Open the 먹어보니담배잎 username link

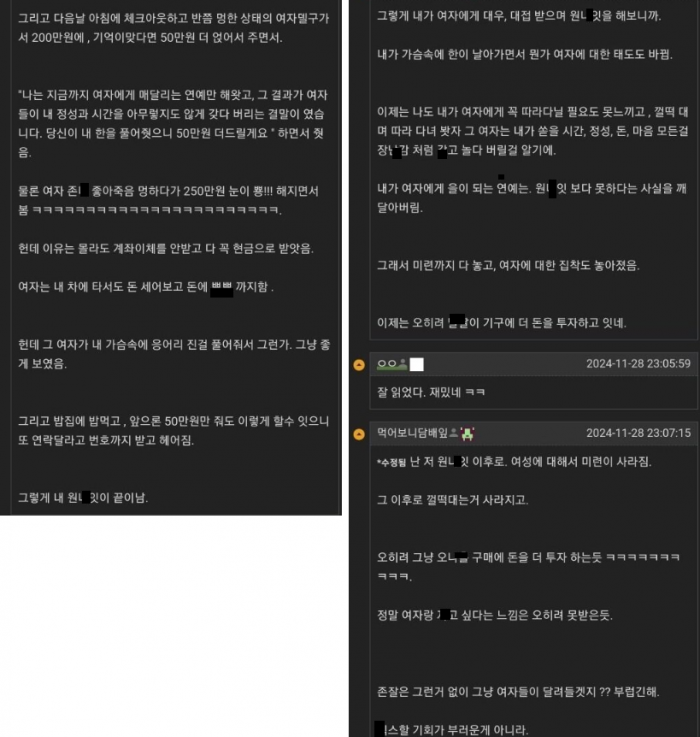412,433
